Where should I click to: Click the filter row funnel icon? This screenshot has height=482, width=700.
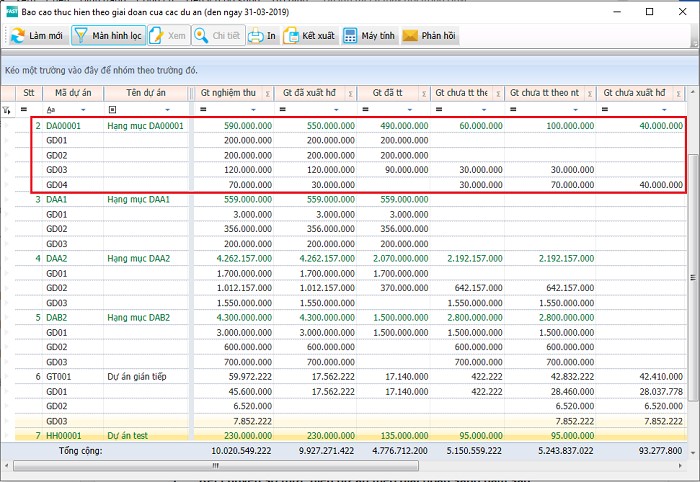click(7, 109)
